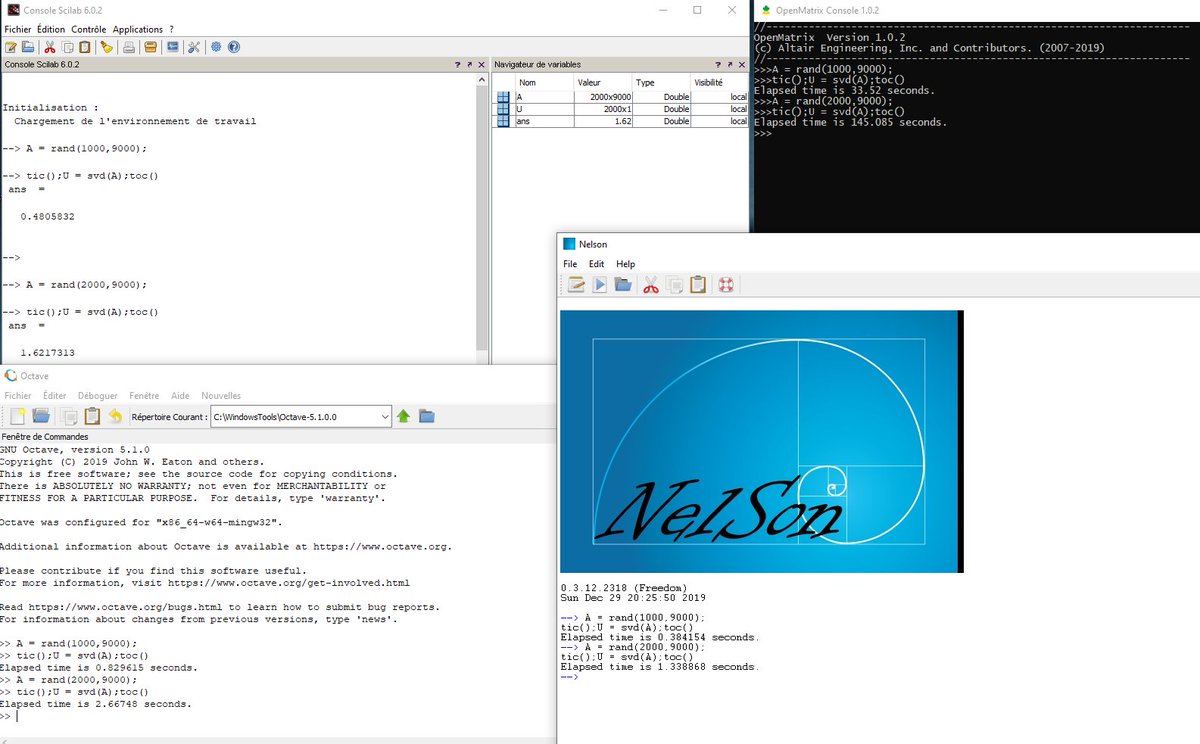The width and height of the screenshot is (1200, 744).
Task: Click the run file play icon in Nelson
Action: tap(599, 285)
